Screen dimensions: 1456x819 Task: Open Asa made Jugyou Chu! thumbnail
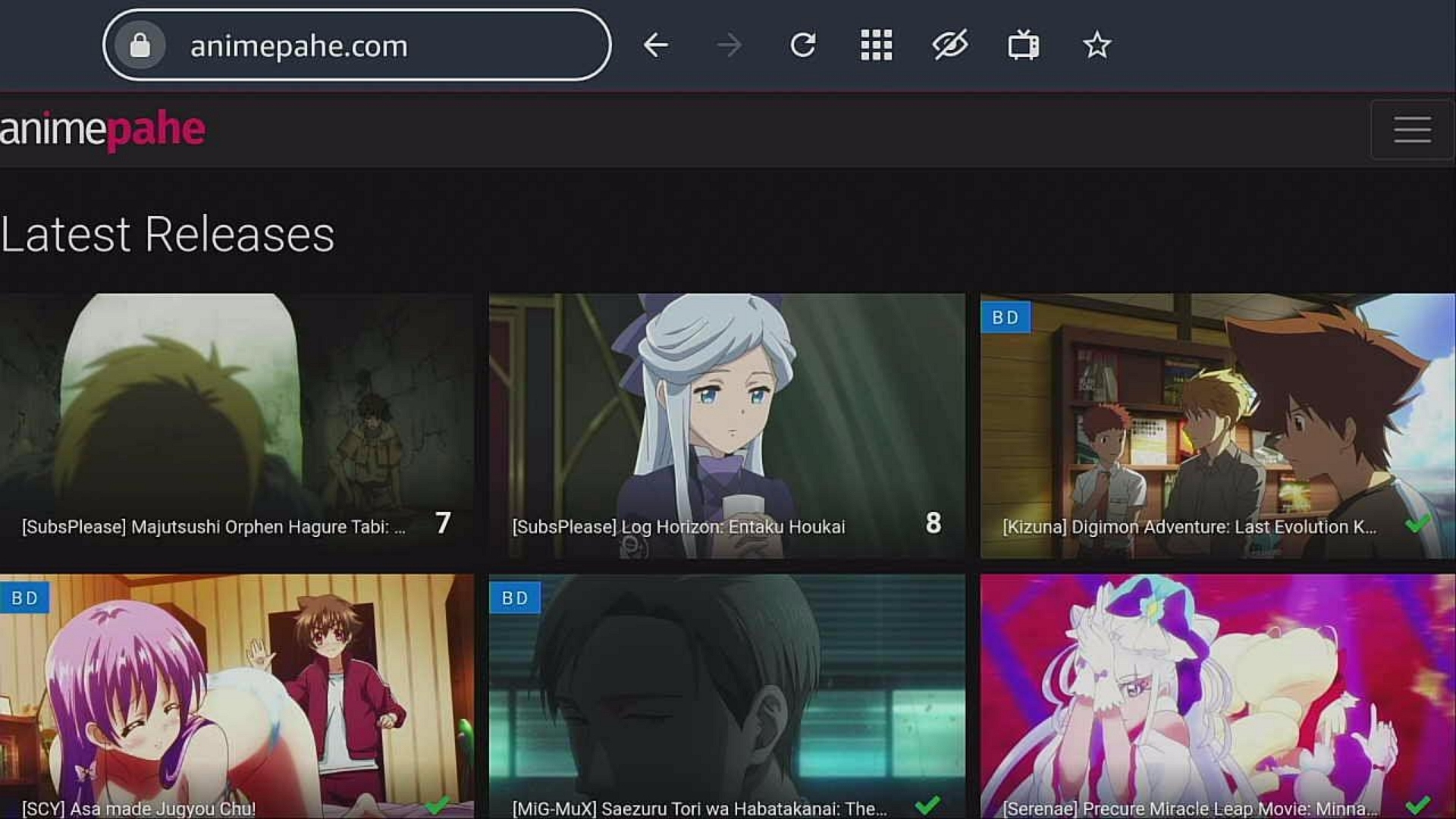point(237,696)
